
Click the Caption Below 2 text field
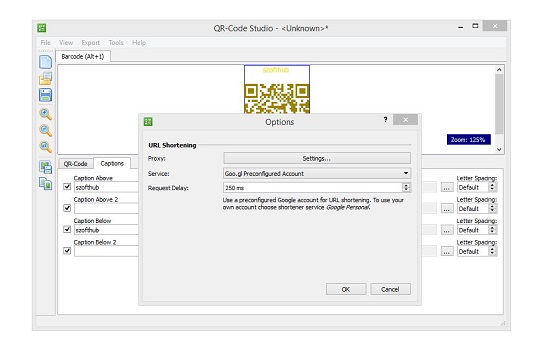(x=106, y=251)
